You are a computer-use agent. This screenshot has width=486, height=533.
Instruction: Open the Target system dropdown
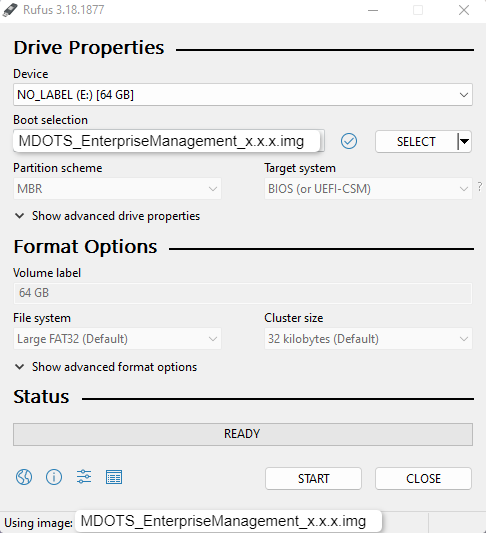point(368,189)
